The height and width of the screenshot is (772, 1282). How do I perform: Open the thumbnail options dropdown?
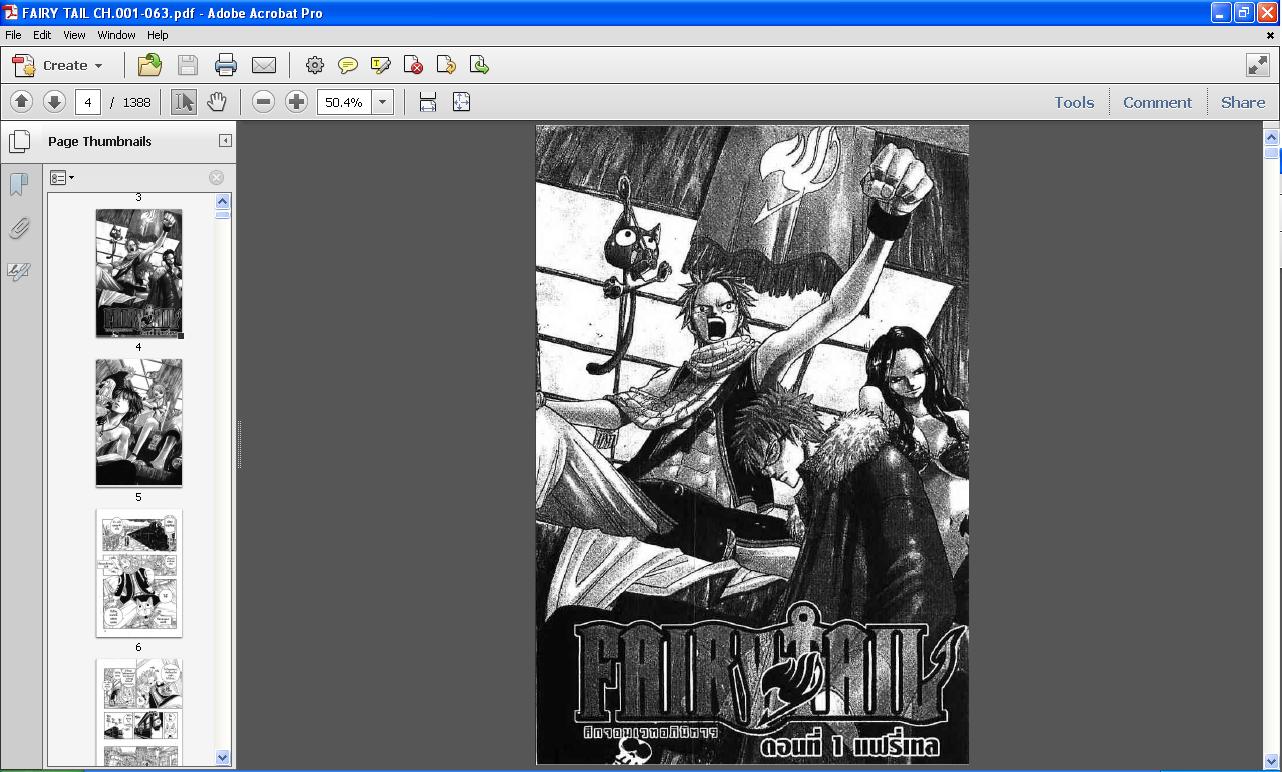(x=62, y=178)
